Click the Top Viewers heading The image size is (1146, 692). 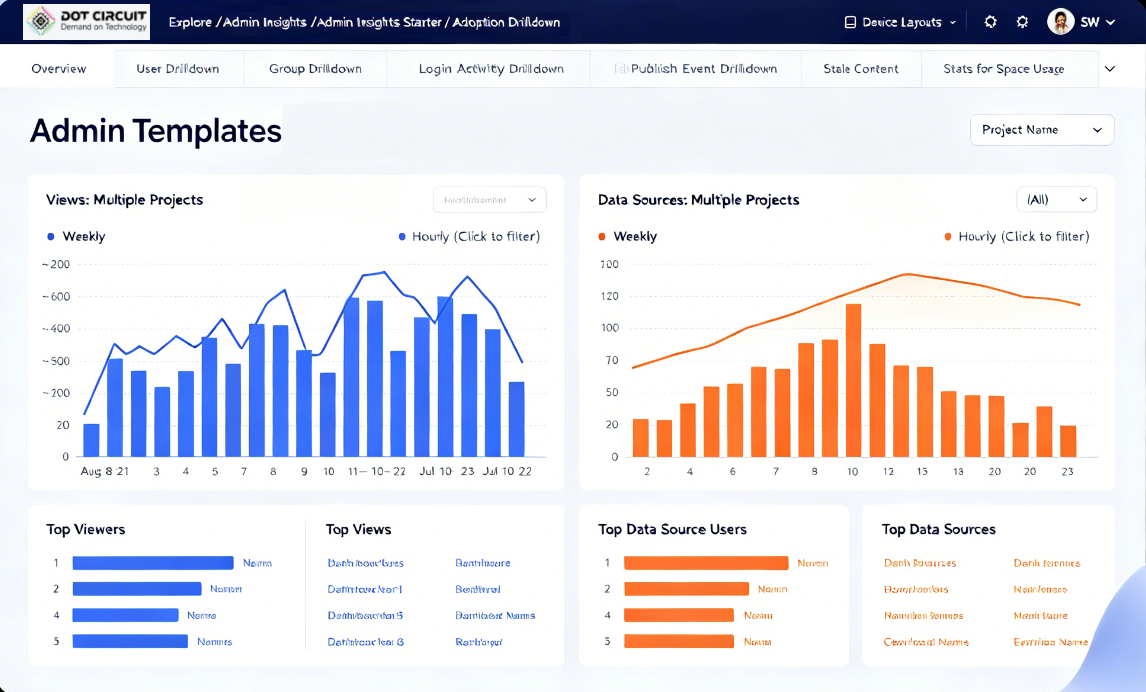click(x=86, y=529)
